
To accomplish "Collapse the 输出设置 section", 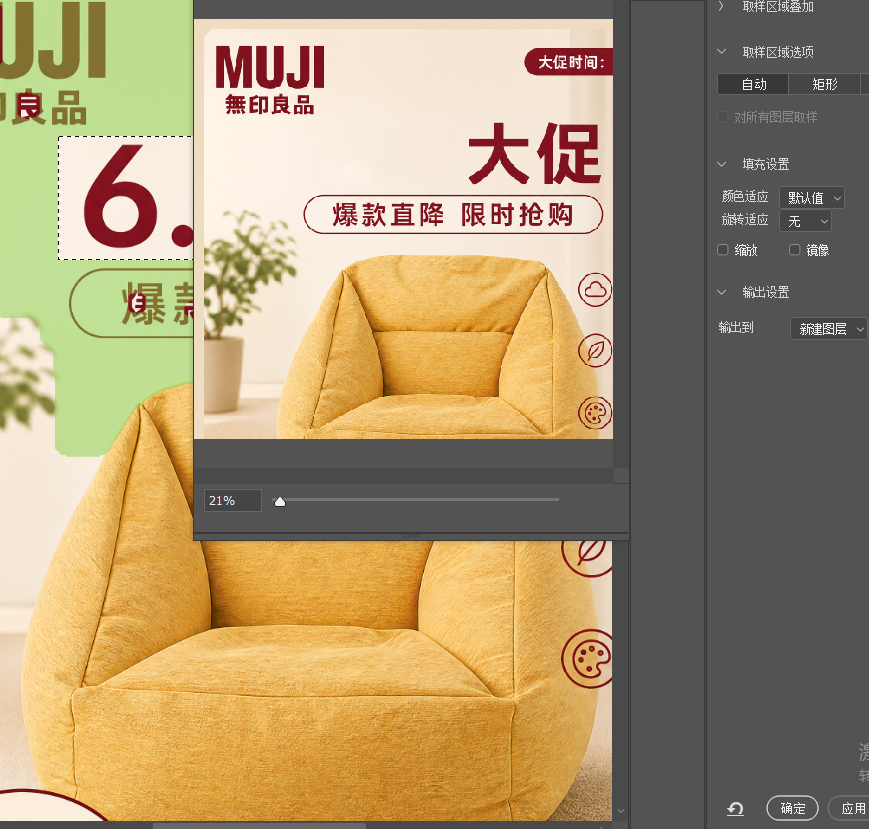I will [722, 292].
